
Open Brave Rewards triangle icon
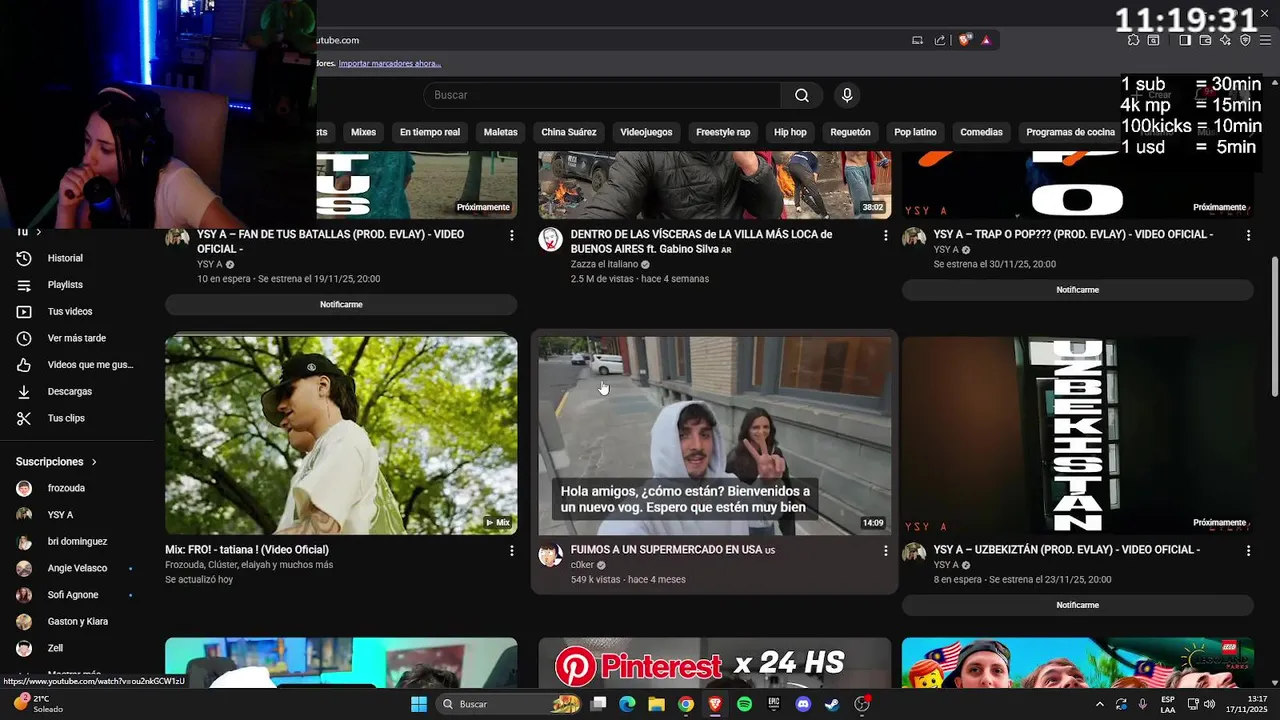click(985, 40)
